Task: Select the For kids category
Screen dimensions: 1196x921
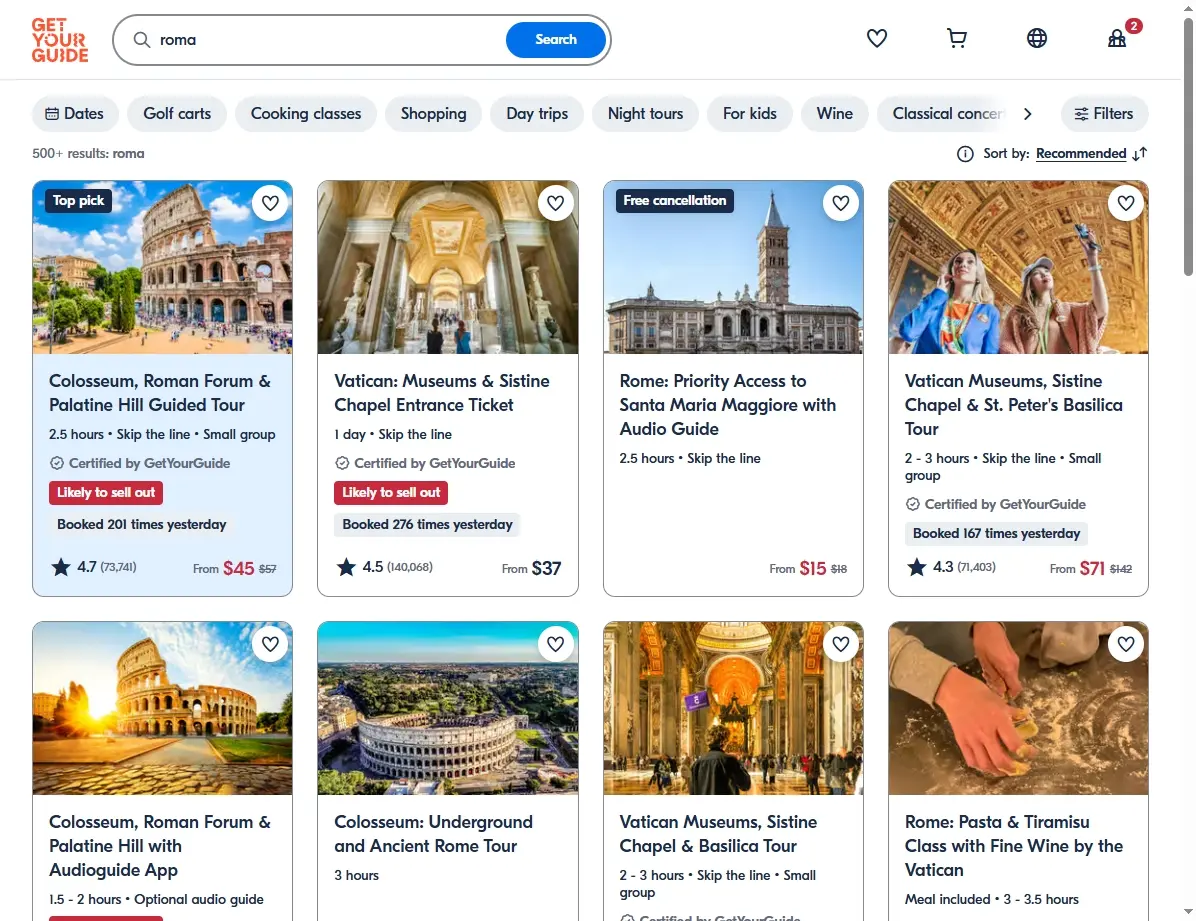Action: tap(750, 114)
